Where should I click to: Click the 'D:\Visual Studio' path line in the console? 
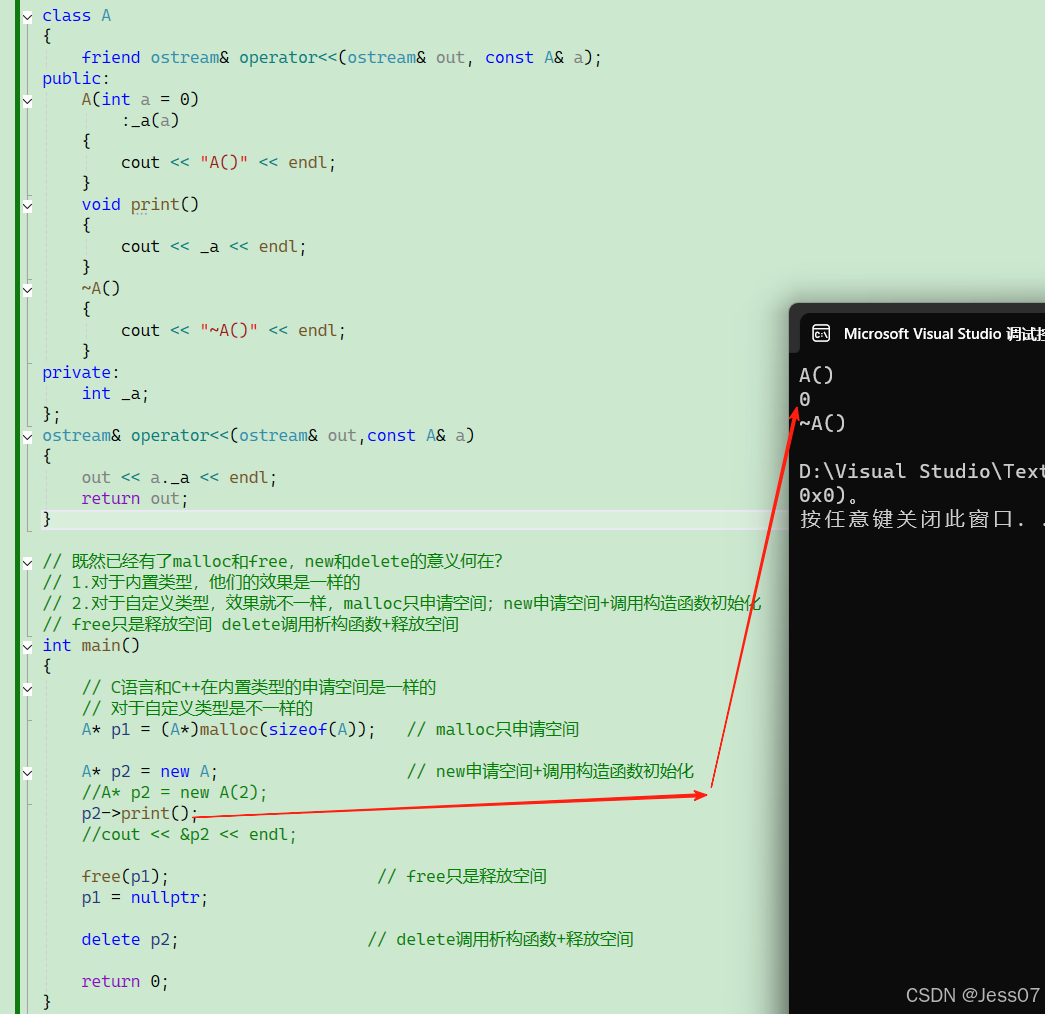click(x=922, y=471)
